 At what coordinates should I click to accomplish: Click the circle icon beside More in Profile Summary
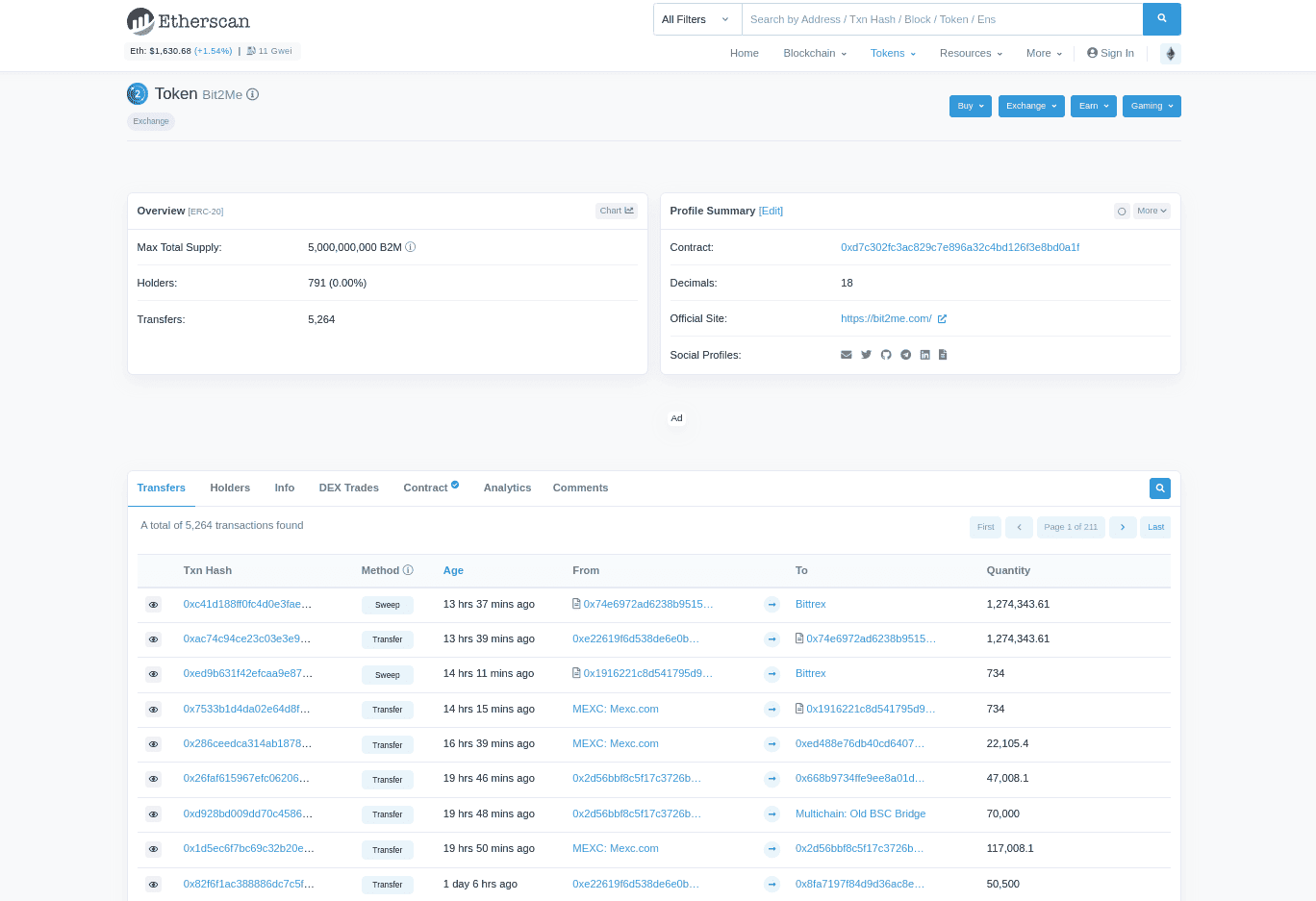pos(1122,211)
